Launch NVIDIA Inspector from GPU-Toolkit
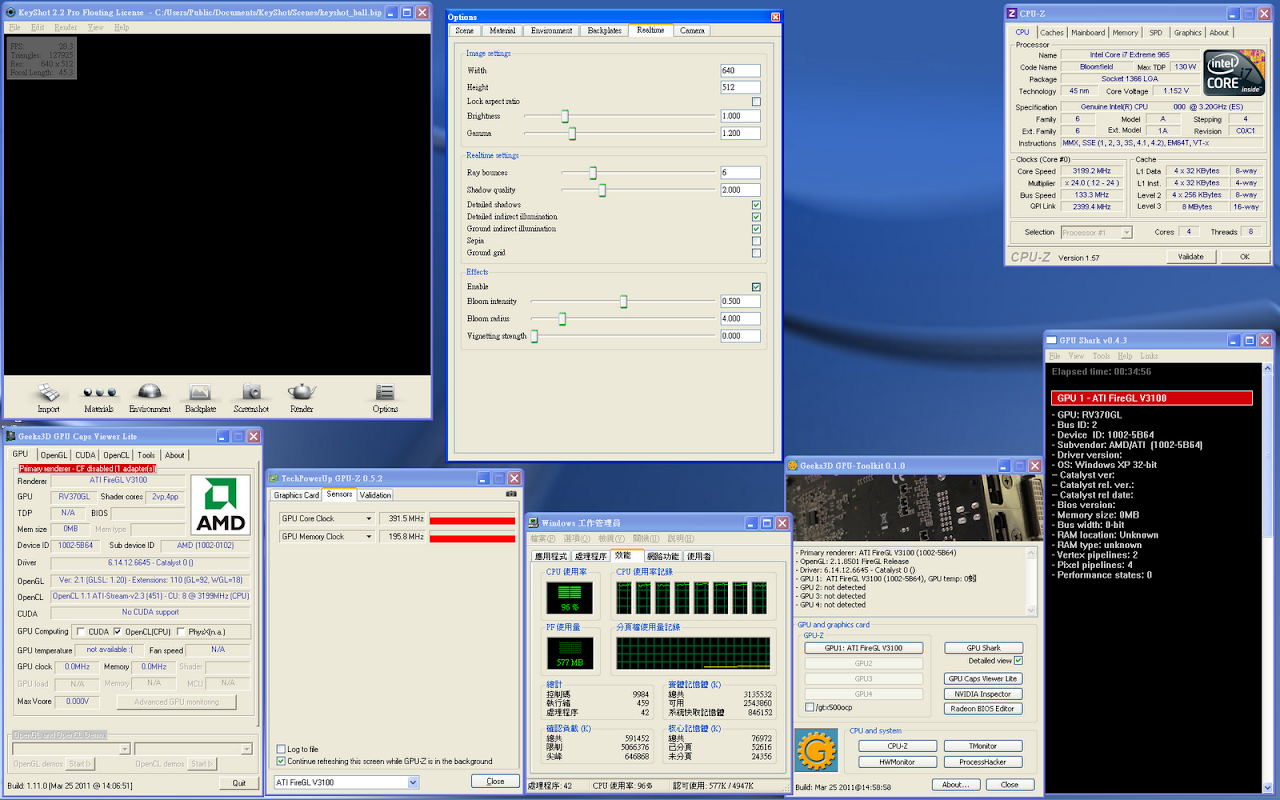1280x800 pixels. coord(983,694)
